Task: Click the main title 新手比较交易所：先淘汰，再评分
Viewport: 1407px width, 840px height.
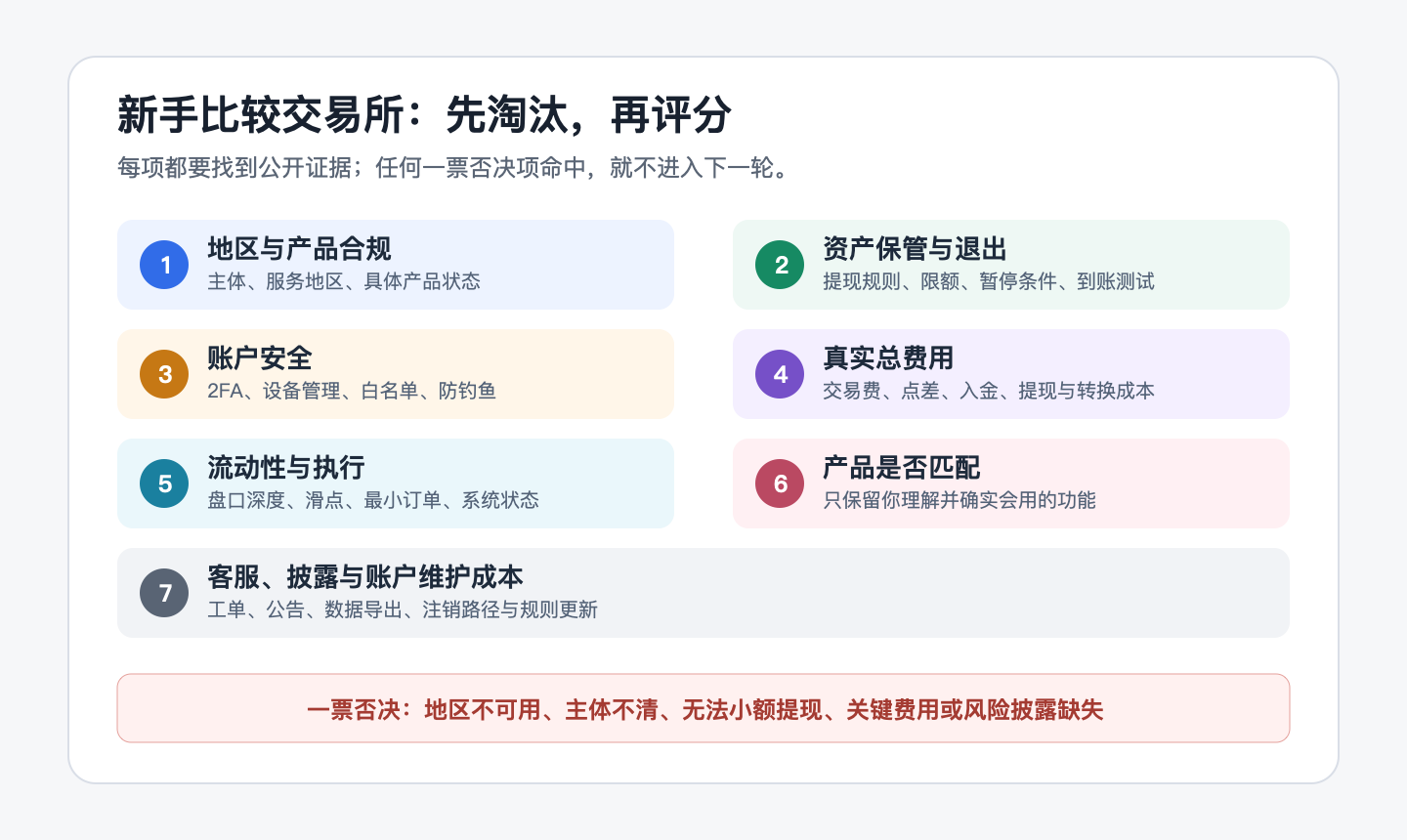Action: [x=424, y=115]
